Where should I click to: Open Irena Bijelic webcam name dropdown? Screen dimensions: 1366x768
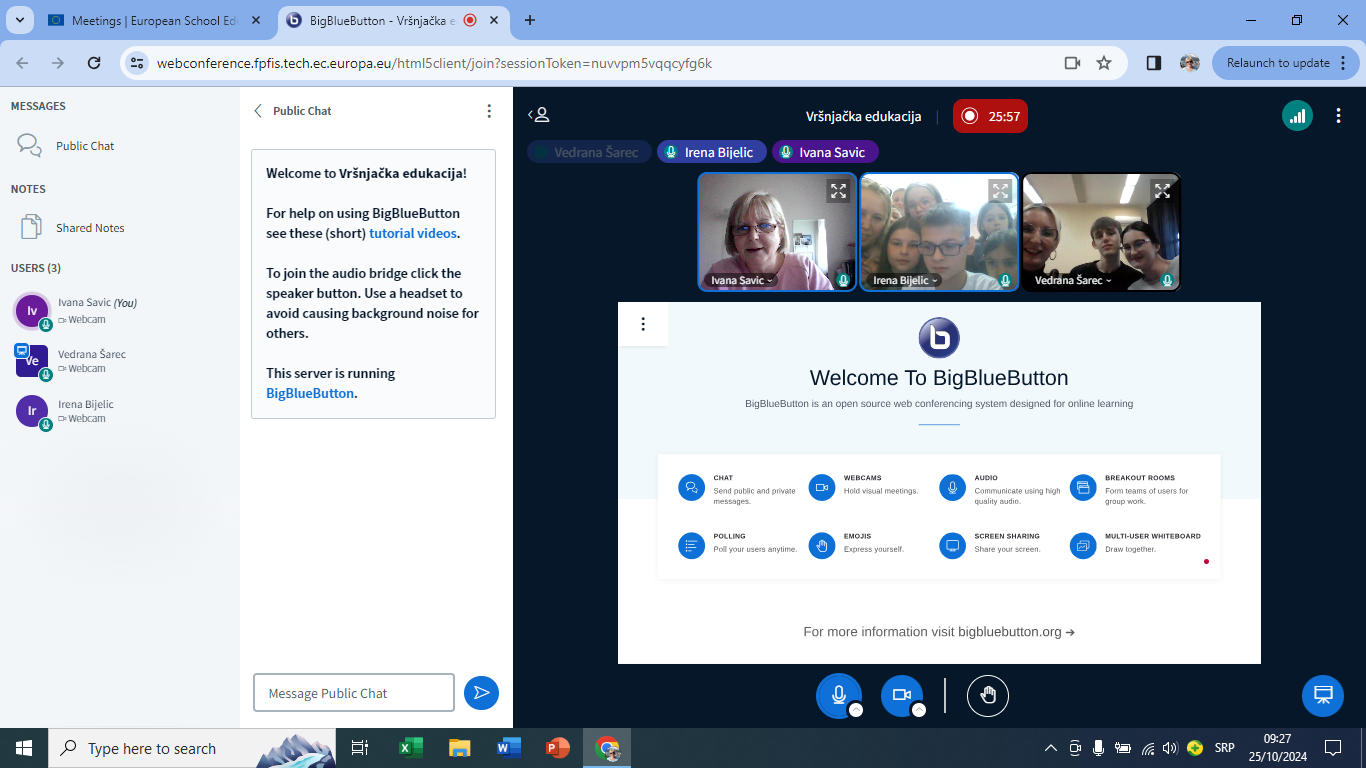pos(906,280)
